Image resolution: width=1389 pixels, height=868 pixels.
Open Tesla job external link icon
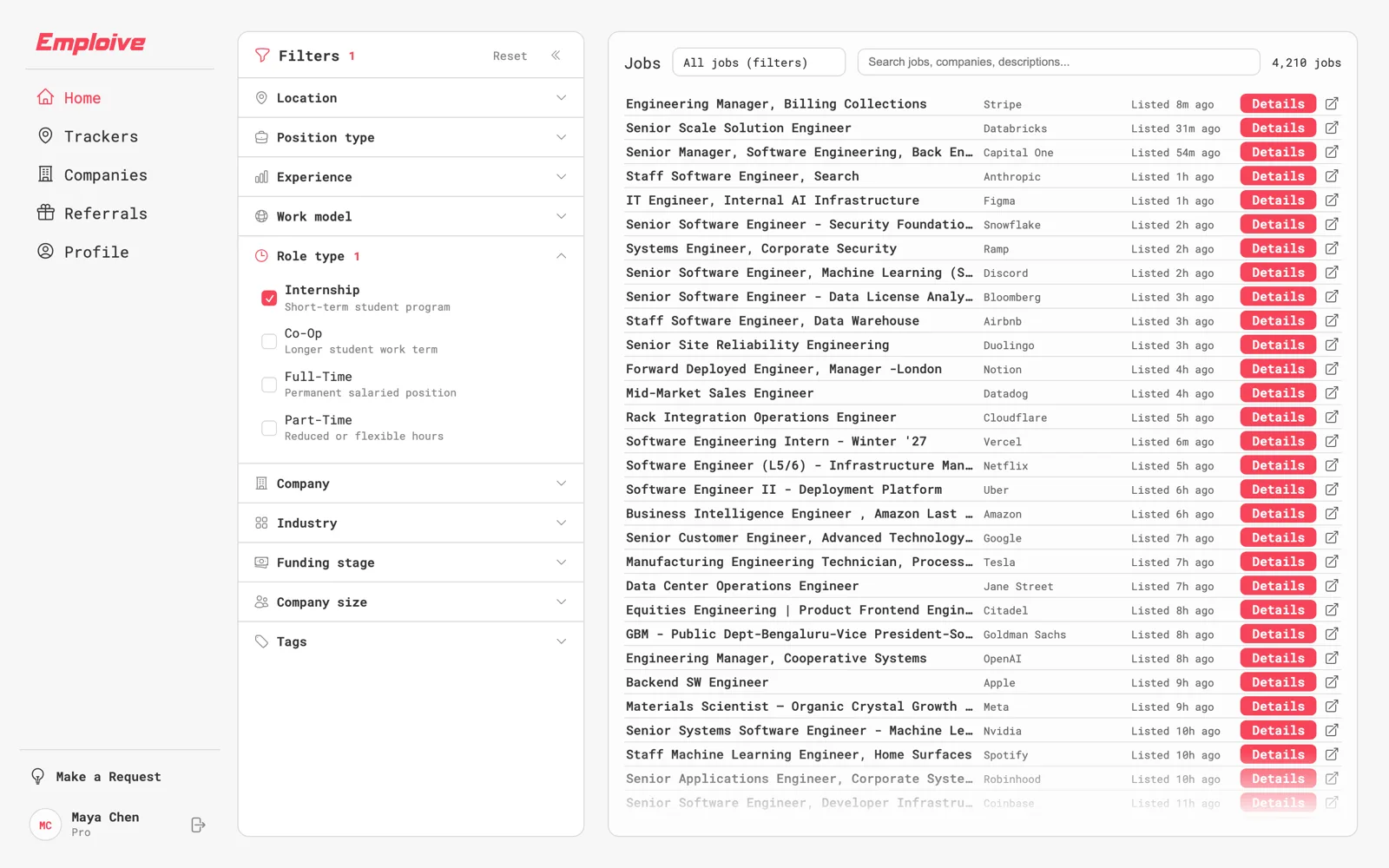[x=1332, y=562]
